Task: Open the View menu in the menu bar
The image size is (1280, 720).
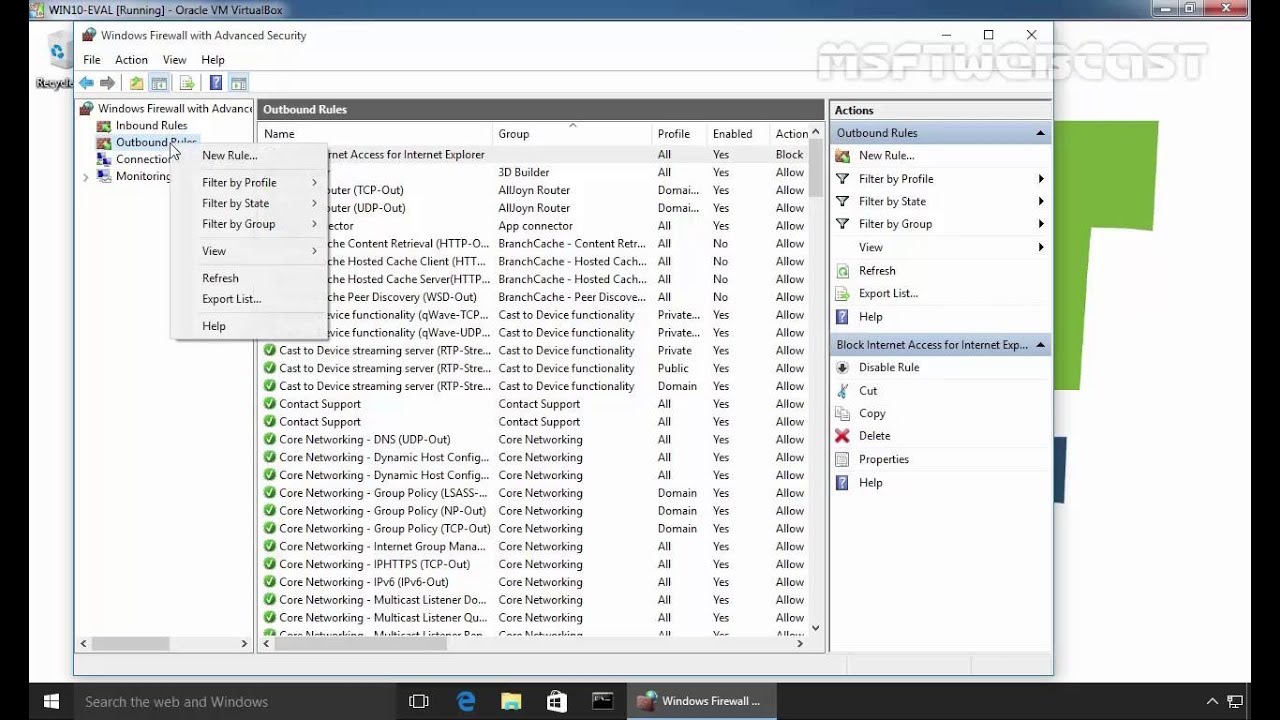Action: [x=174, y=60]
